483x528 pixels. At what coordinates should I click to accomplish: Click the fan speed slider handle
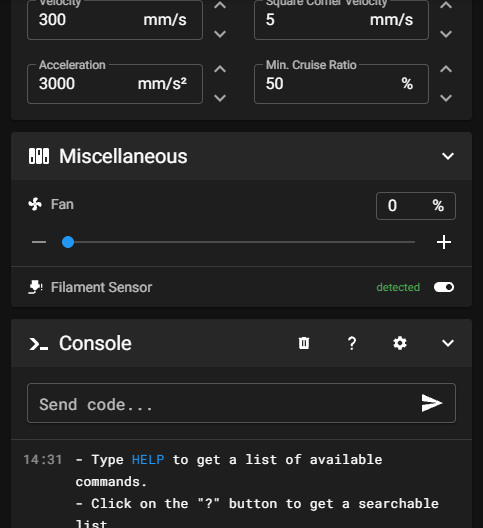(68, 242)
